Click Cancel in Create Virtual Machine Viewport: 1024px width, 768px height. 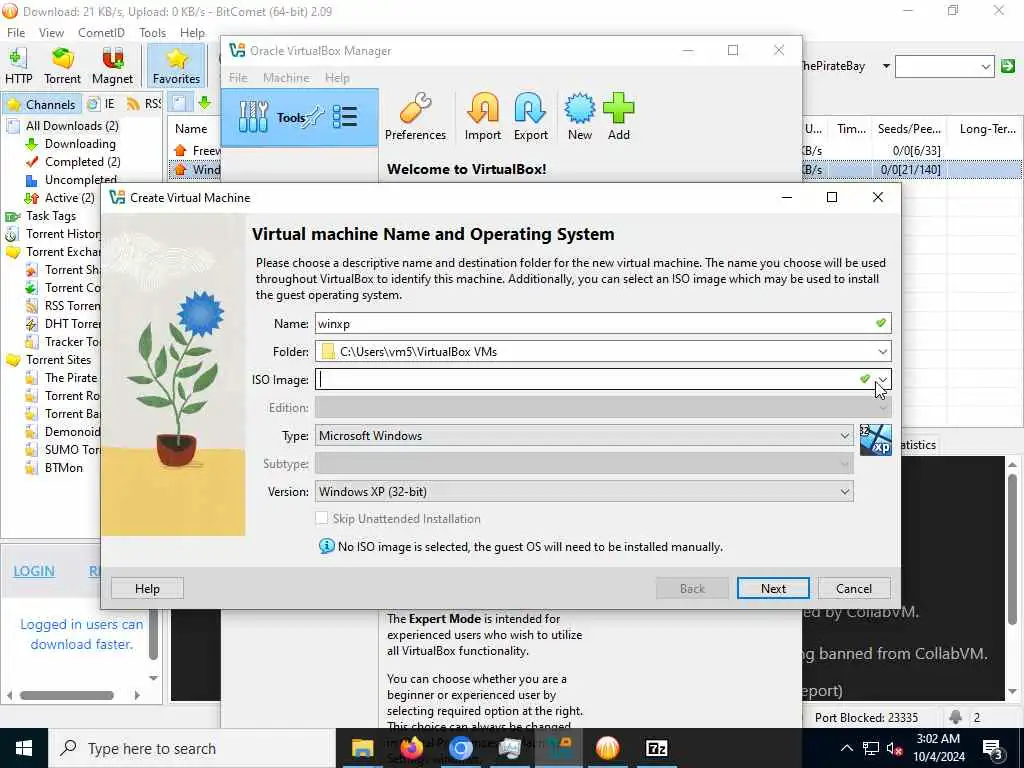point(854,588)
